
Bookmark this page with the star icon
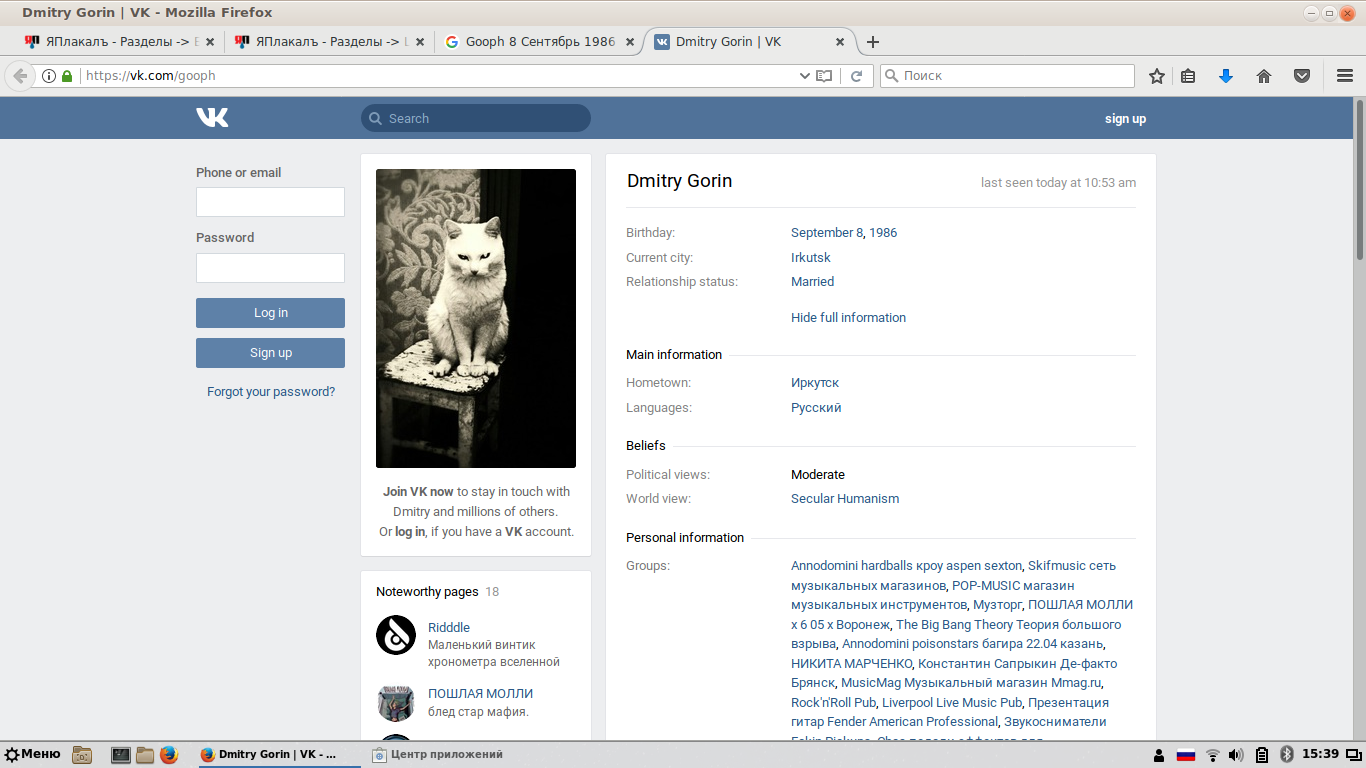point(1157,76)
